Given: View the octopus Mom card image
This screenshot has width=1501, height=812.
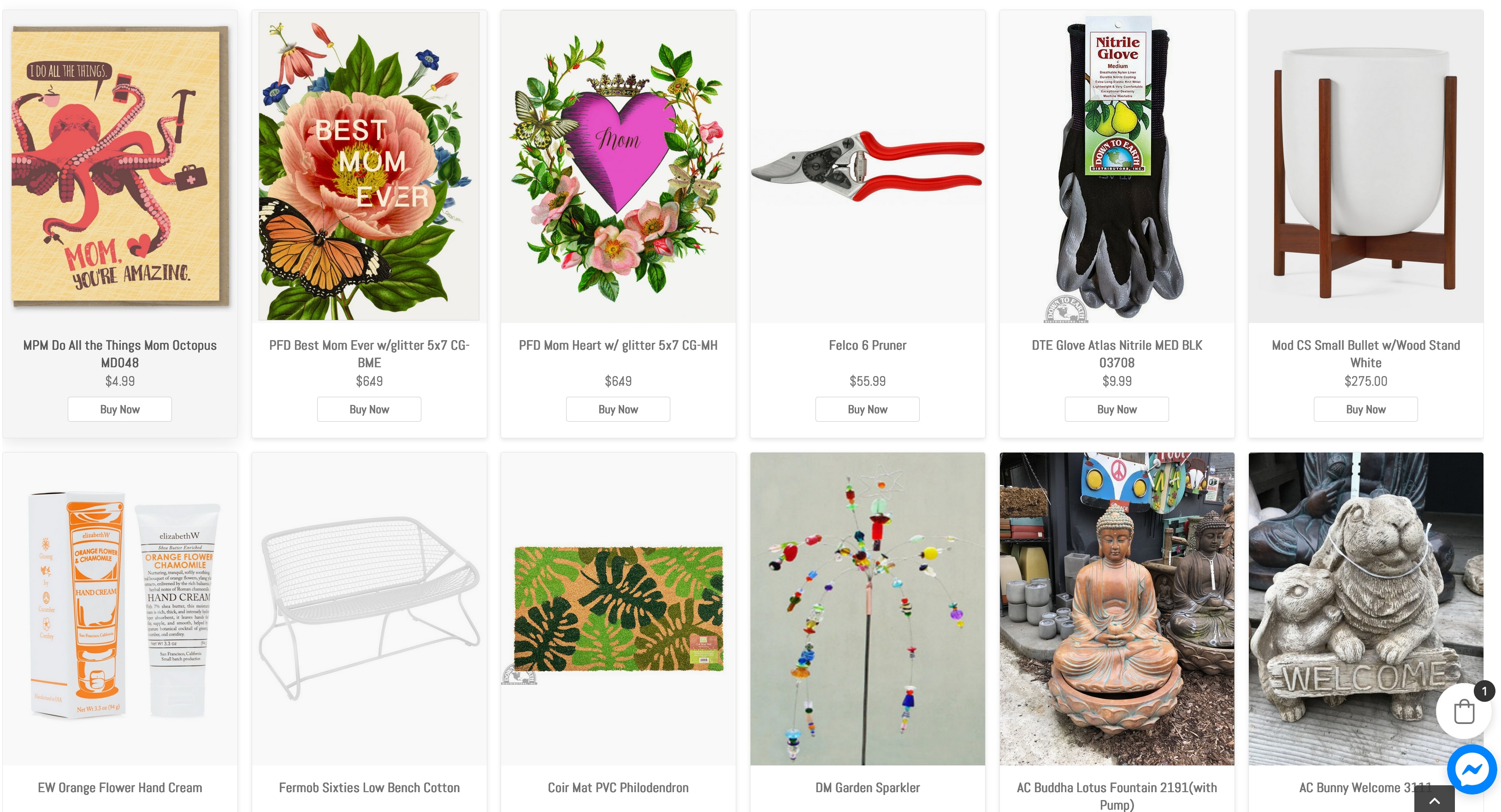Looking at the screenshot, I should coord(119,167).
